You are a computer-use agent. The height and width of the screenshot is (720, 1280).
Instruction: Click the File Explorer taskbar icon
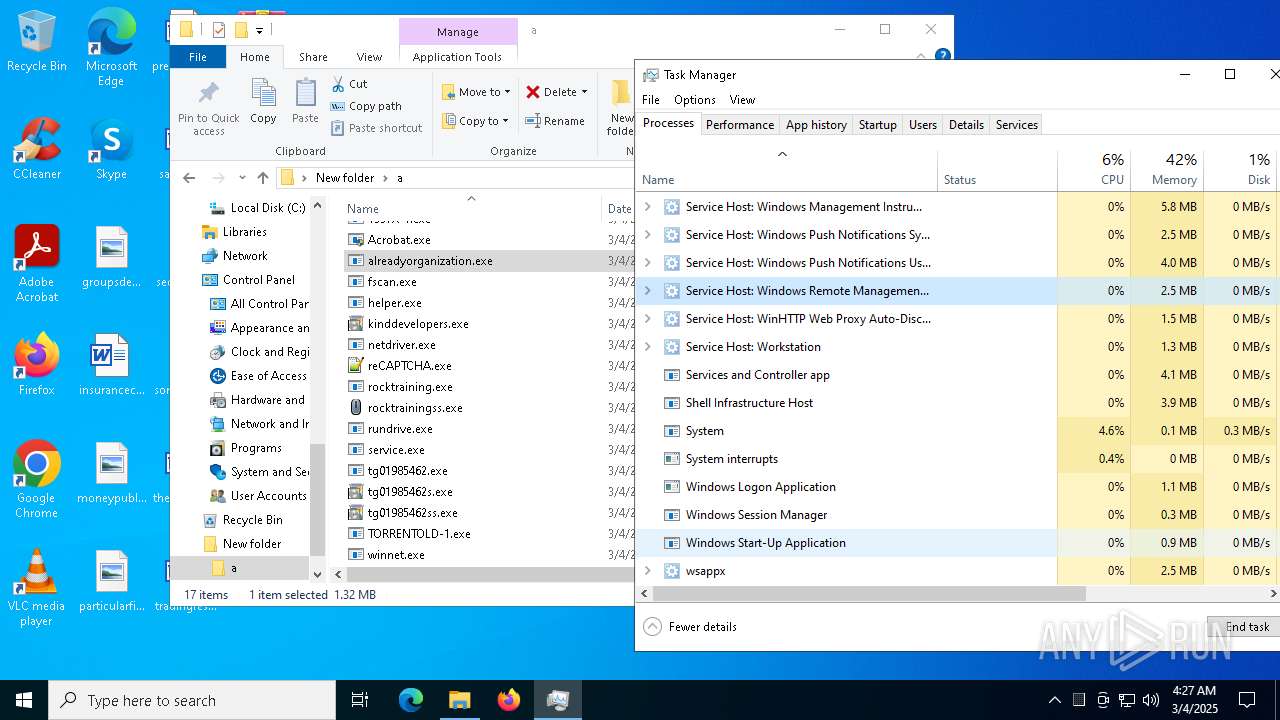460,700
